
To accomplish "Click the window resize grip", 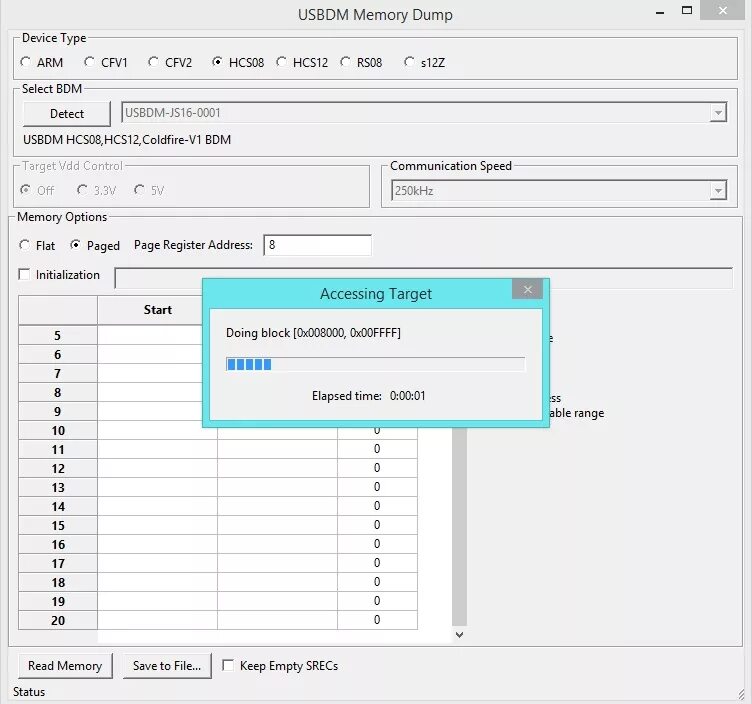I will pos(741,693).
